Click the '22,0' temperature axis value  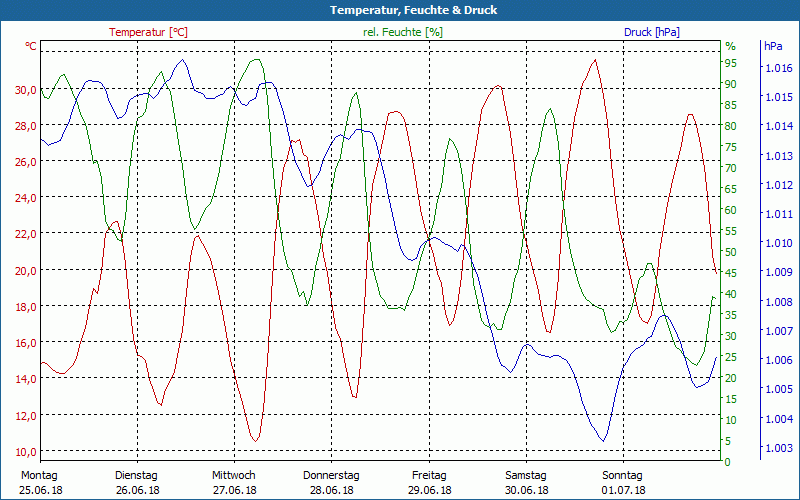(x=26, y=234)
